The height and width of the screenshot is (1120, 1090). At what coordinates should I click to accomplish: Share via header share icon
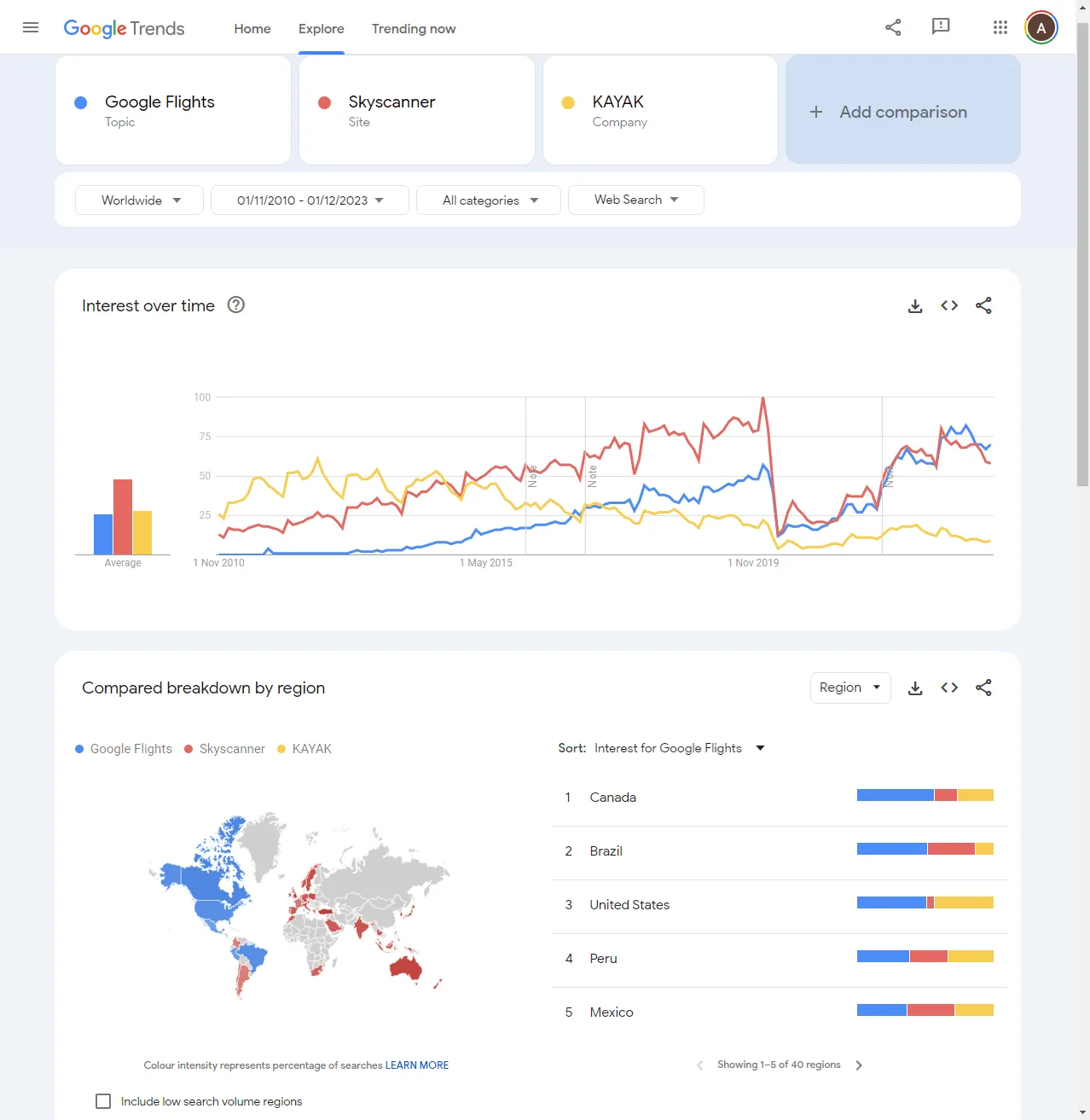(893, 27)
